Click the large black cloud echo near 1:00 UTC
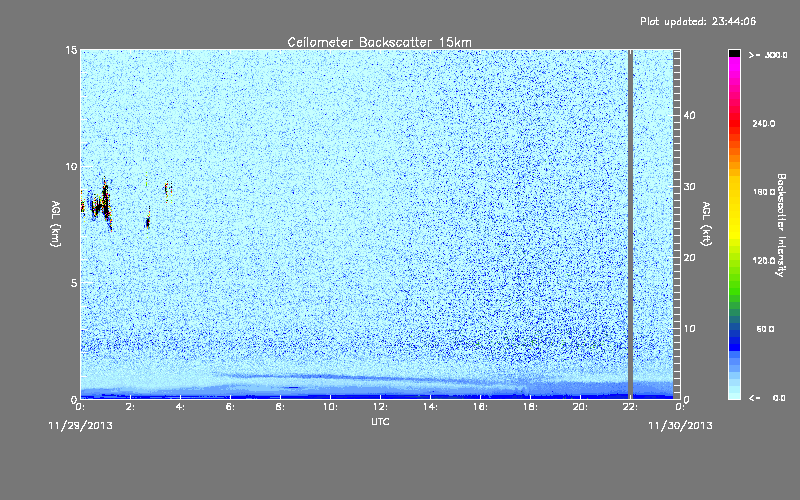Image resolution: width=800 pixels, height=500 pixels. (x=101, y=204)
